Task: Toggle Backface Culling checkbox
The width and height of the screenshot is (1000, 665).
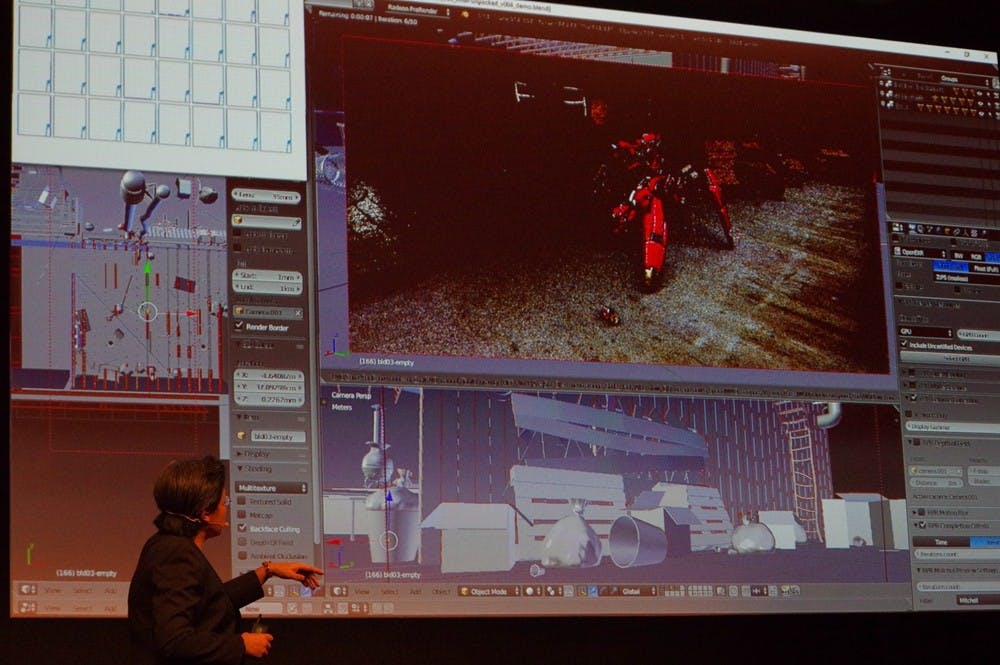Action: coord(241,528)
